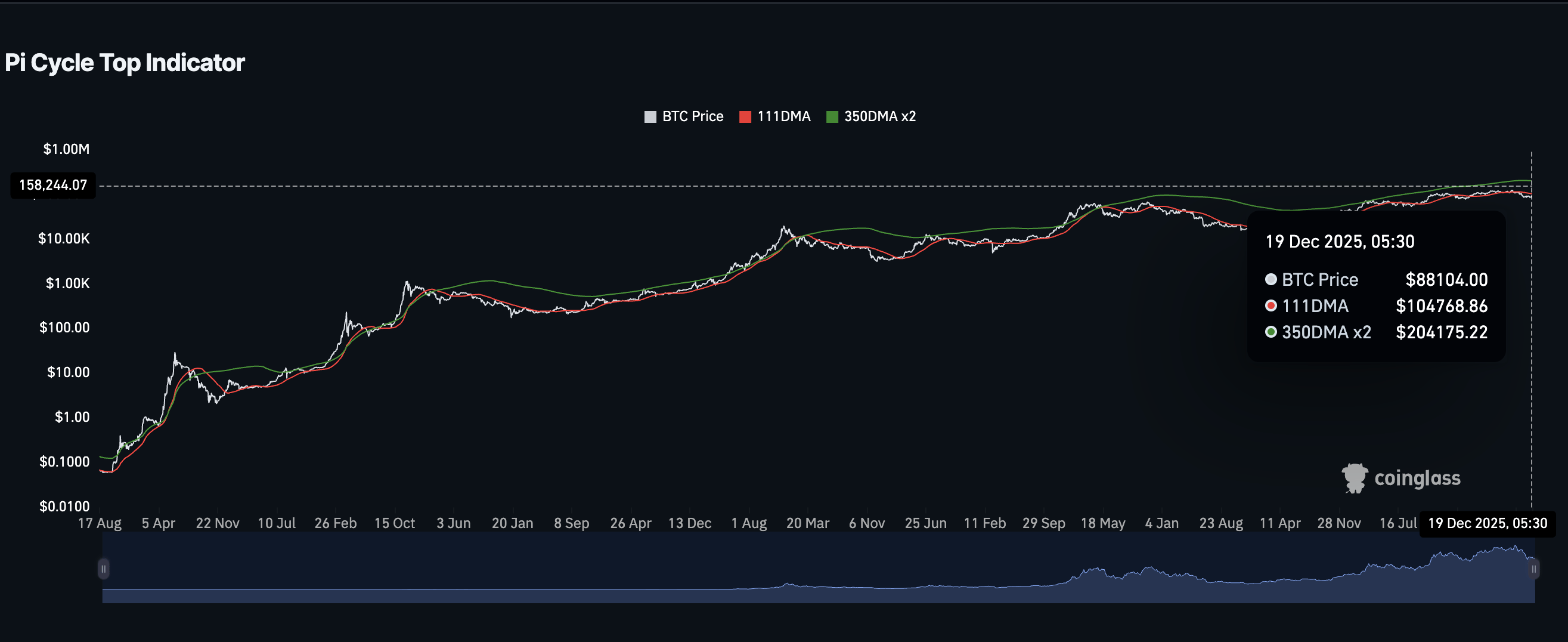
Task: Click the green 350DMA x2 dot in tooltip
Action: pos(1271,332)
